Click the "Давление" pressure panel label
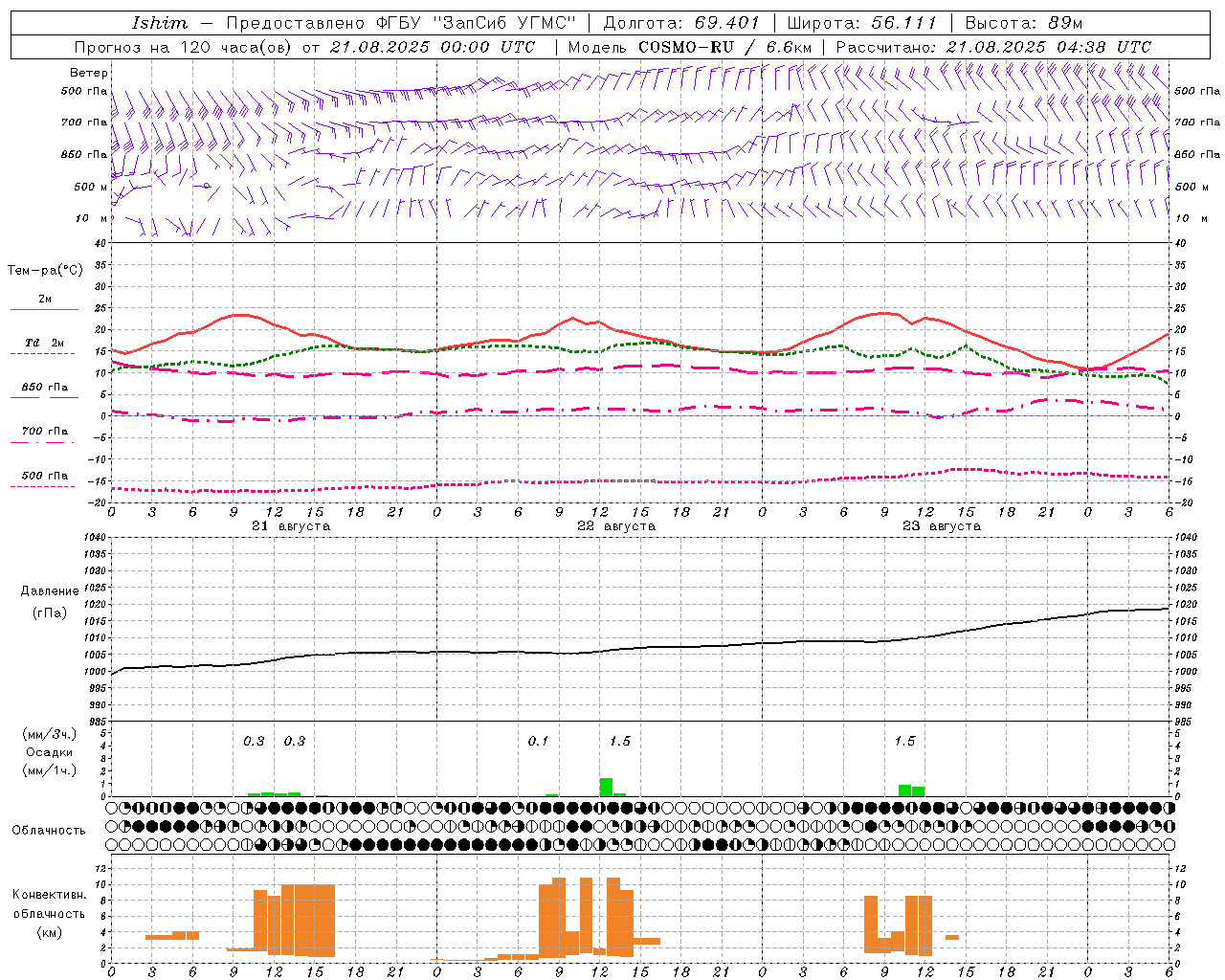 point(50,591)
